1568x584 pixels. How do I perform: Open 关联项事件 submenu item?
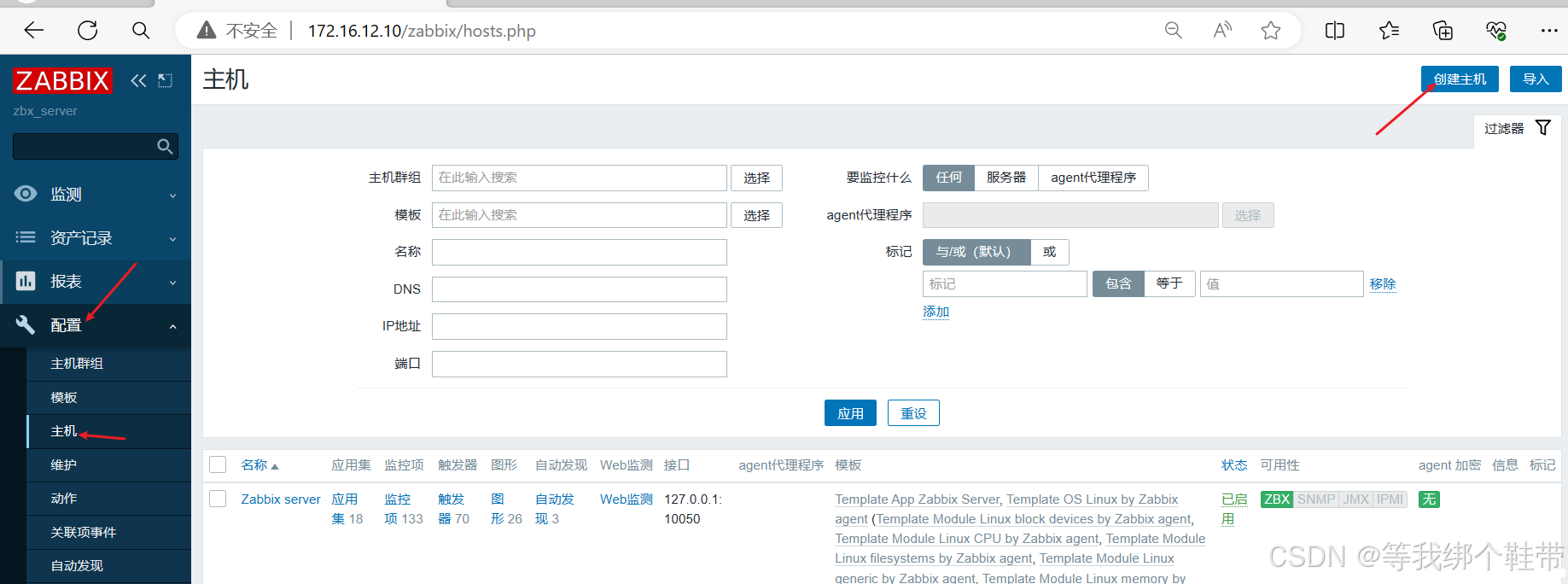click(109, 533)
